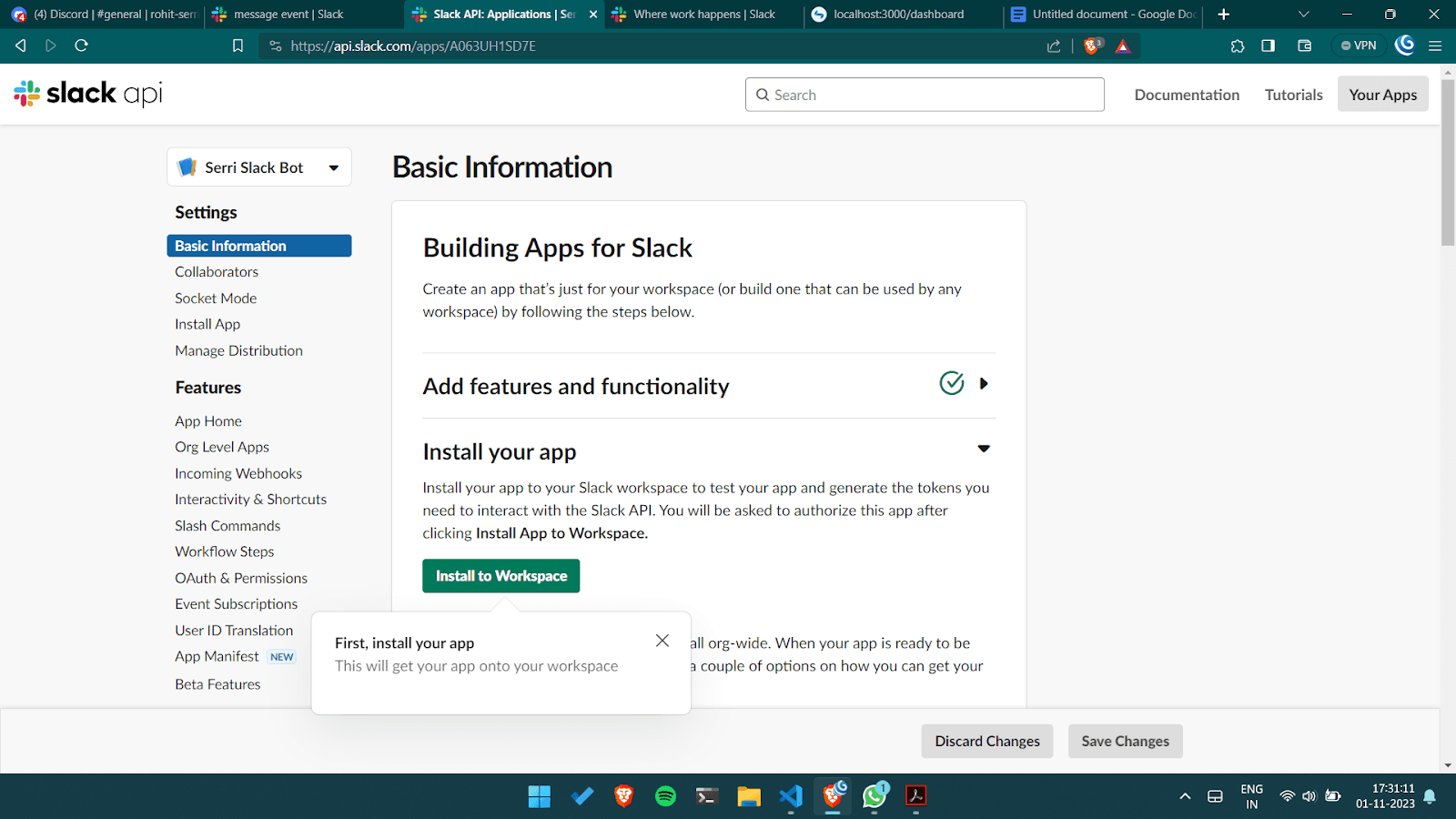Viewport: 1456px width, 819px height.
Task: Open the browser extensions puzzle icon
Action: coord(1238,45)
